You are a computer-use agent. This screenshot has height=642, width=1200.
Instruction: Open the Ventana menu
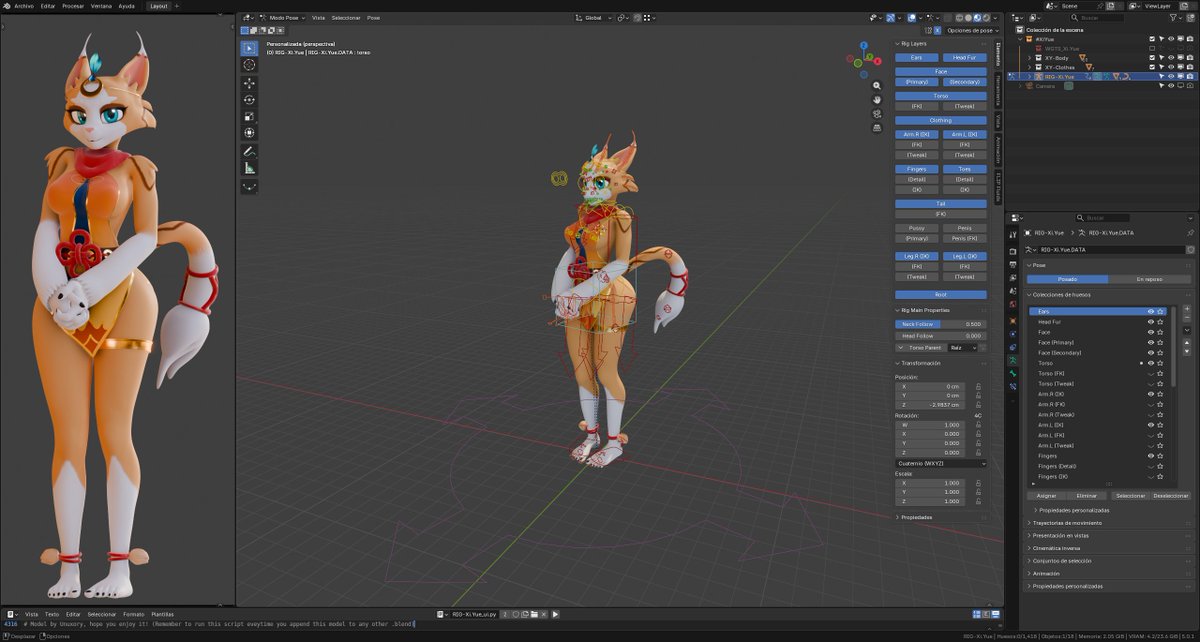(102, 5)
